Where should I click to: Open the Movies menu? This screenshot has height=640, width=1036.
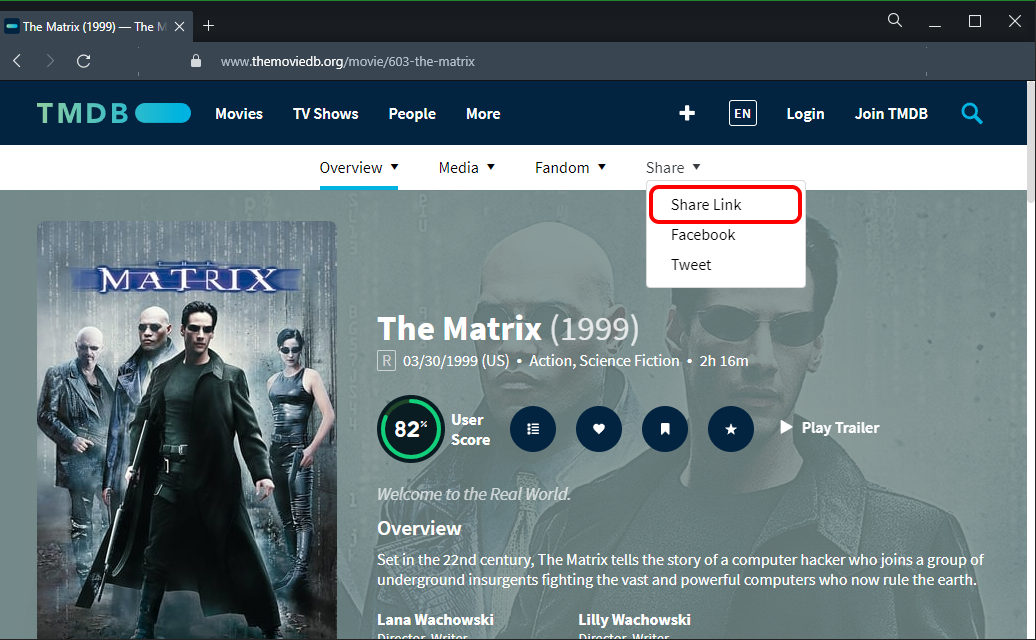point(239,114)
